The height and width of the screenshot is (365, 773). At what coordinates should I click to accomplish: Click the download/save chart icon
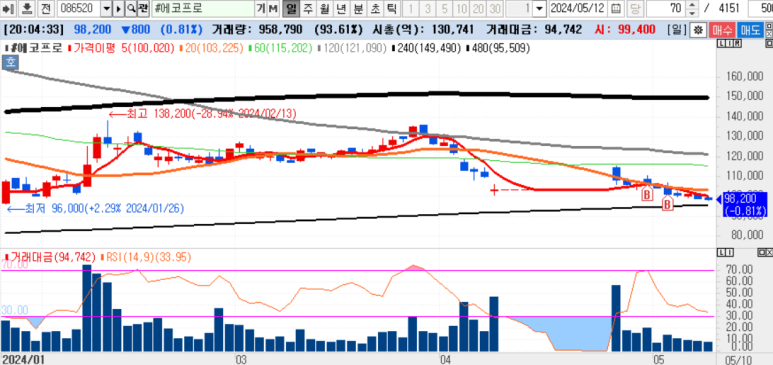(28, 8)
